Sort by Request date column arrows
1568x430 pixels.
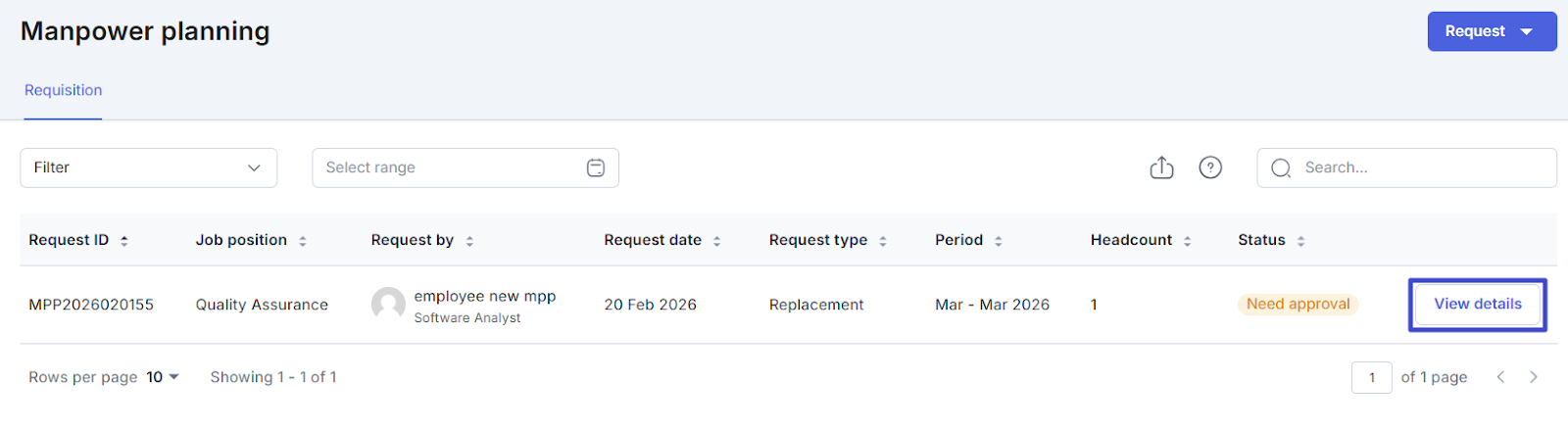(x=717, y=241)
